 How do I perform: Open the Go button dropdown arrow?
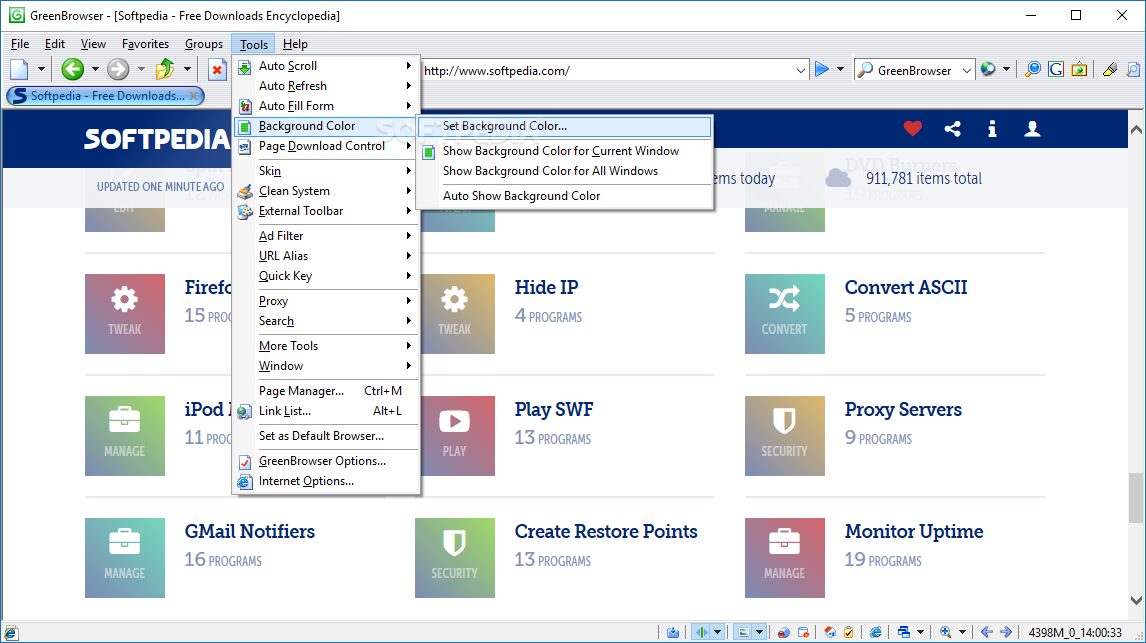[840, 69]
